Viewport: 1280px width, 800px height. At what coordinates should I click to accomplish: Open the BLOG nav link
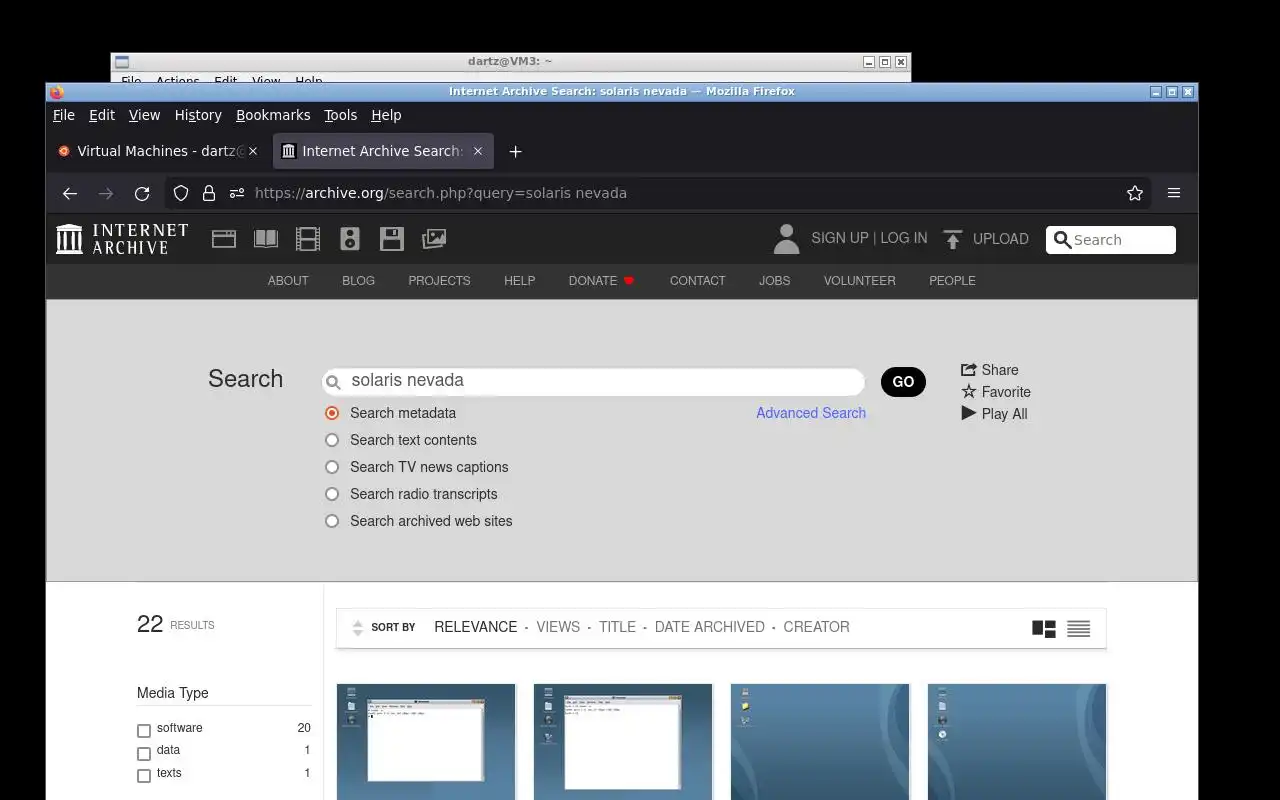pyautogui.click(x=358, y=281)
